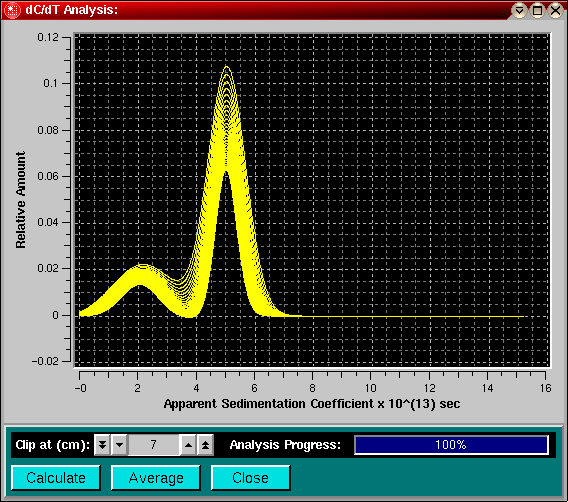
Task: Close window with title bar X button
Action: click(x=556, y=10)
